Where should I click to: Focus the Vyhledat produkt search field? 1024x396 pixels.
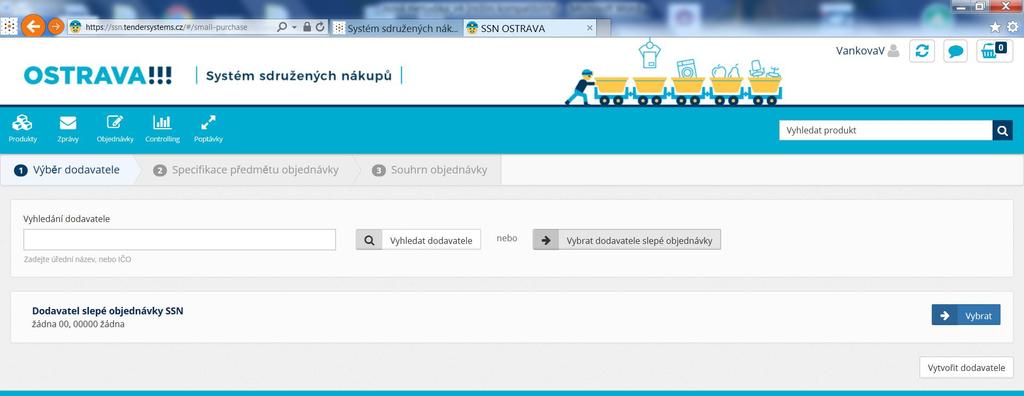click(886, 130)
